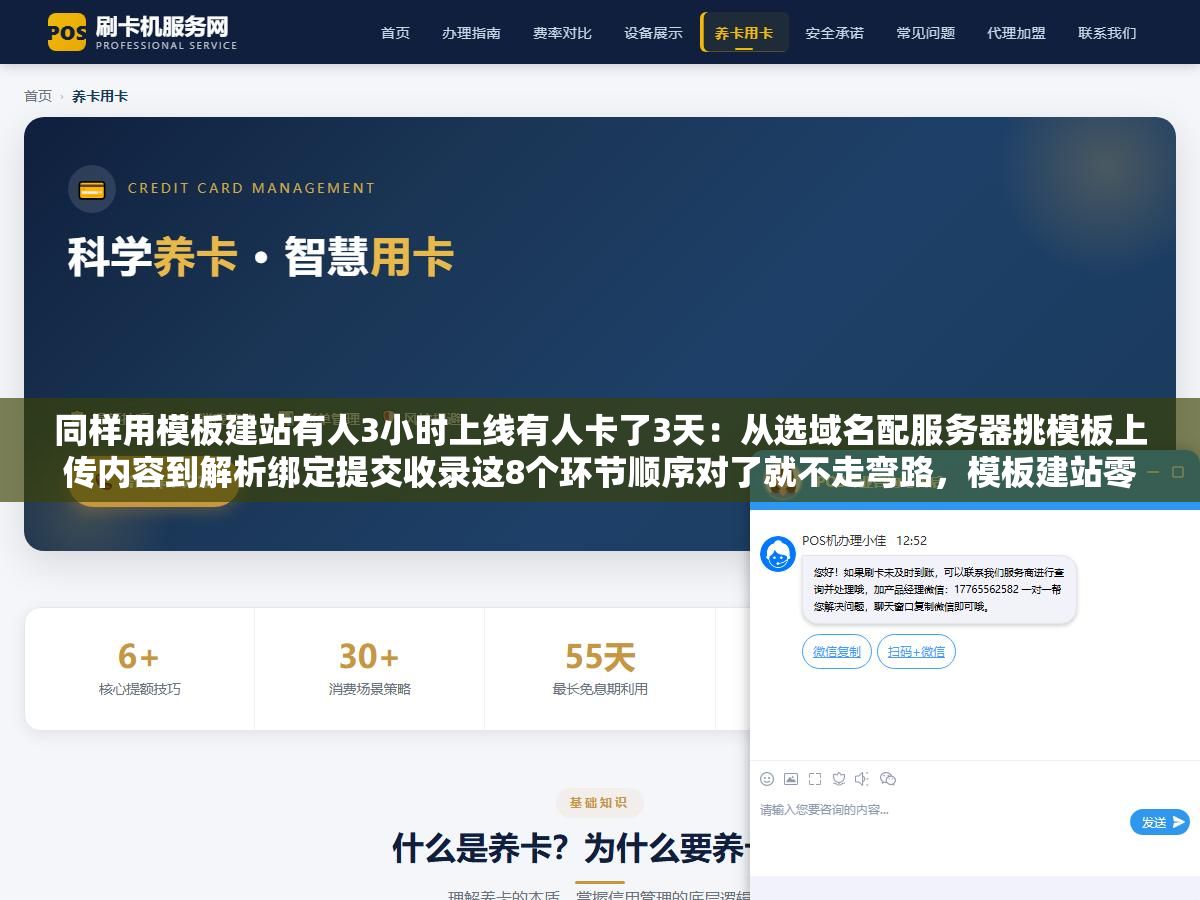Click the 科学养卡·智慧用卡 headline

(261, 257)
